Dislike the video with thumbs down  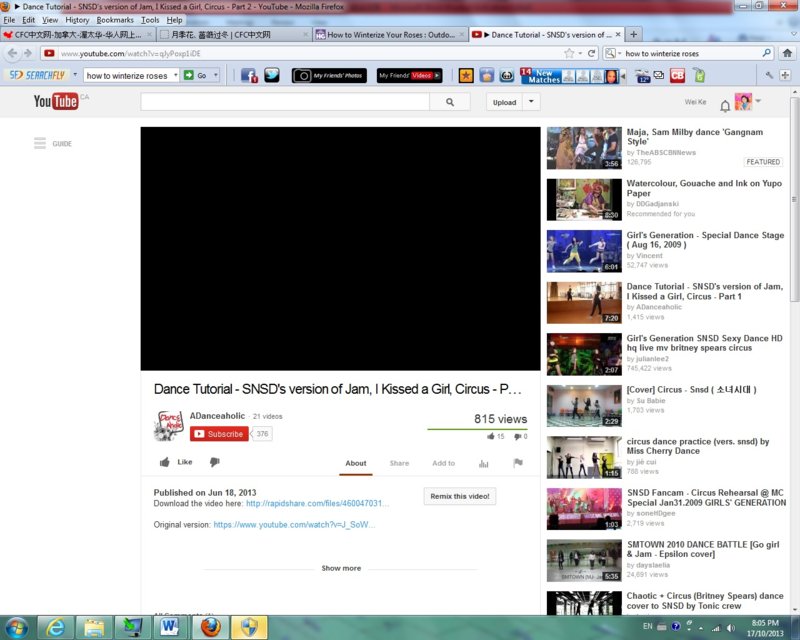click(x=214, y=462)
